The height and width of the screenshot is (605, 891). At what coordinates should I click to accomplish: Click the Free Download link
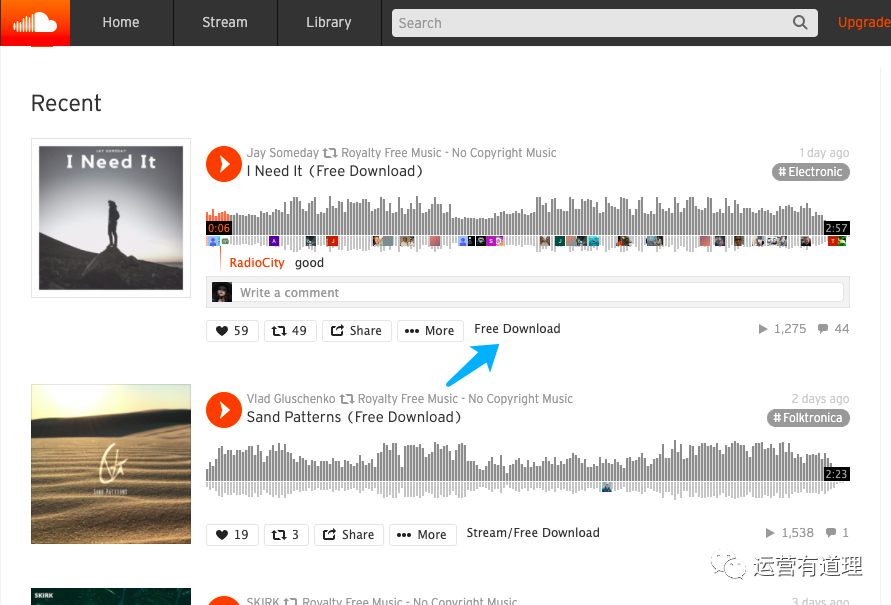(x=517, y=329)
